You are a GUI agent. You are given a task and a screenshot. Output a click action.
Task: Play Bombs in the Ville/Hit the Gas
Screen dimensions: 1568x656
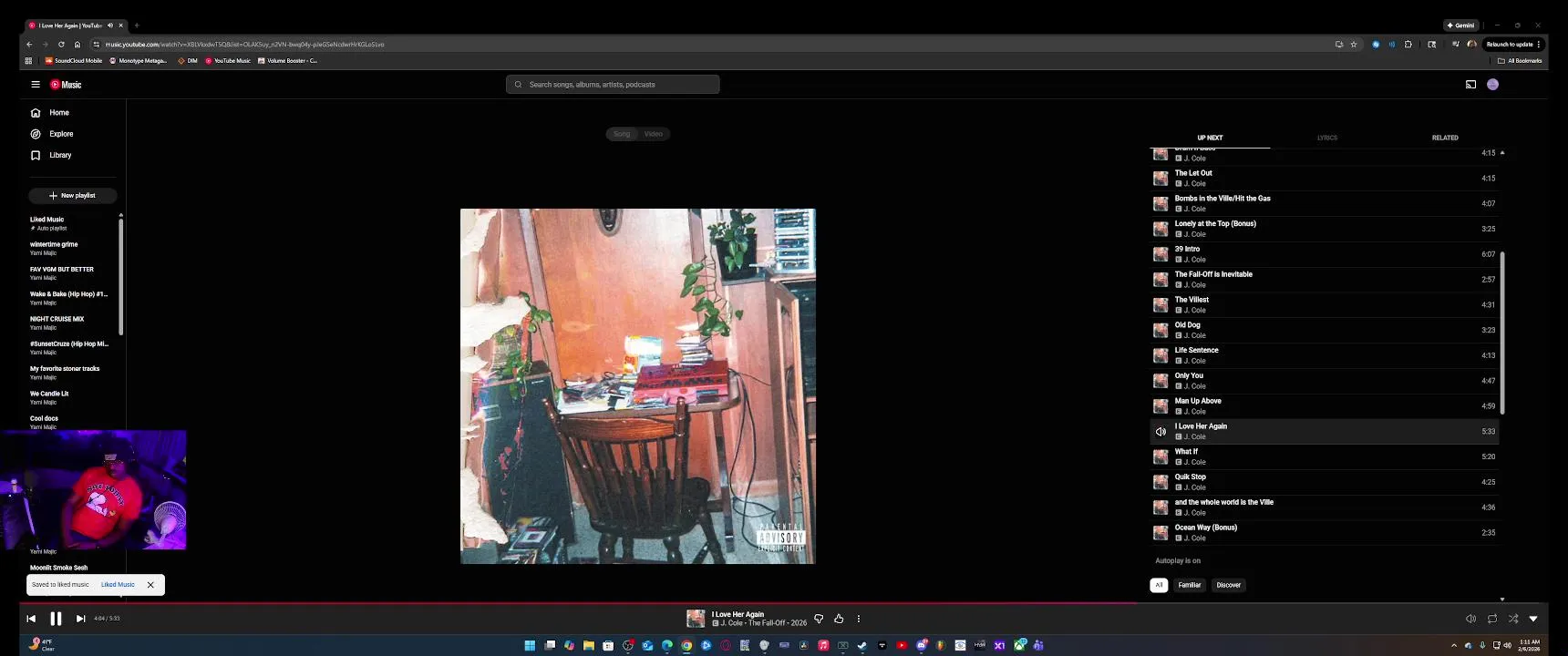(x=1324, y=204)
